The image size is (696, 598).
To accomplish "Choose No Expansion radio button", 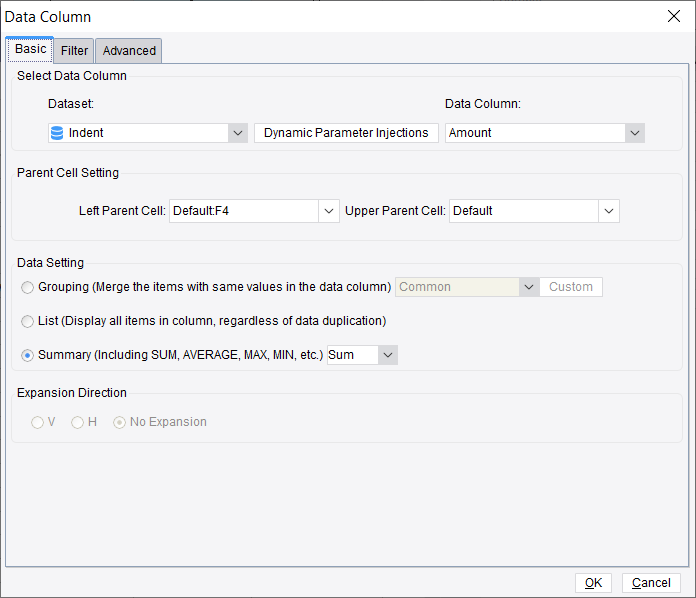I will point(119,422).
